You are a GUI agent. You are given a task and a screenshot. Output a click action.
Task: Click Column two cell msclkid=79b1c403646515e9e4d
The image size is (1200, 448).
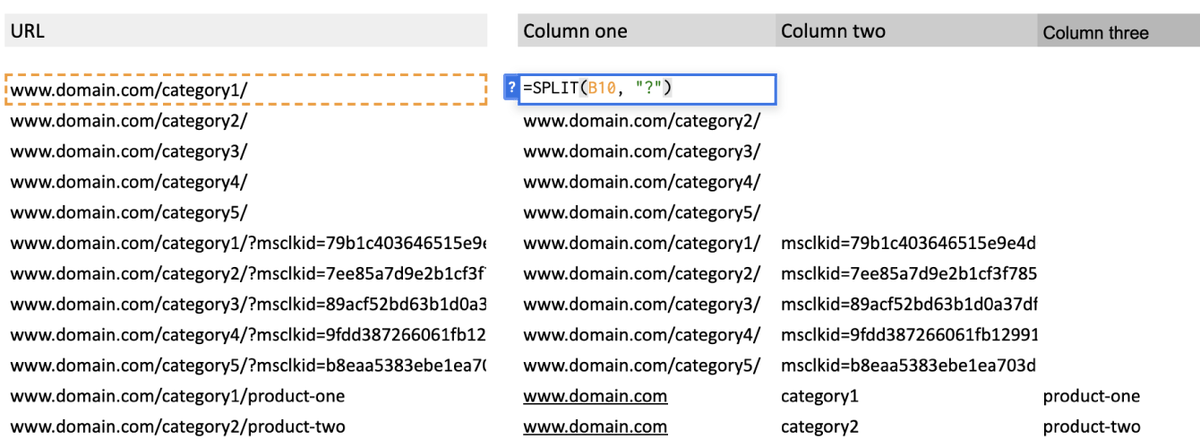click(x=908, y=243)
